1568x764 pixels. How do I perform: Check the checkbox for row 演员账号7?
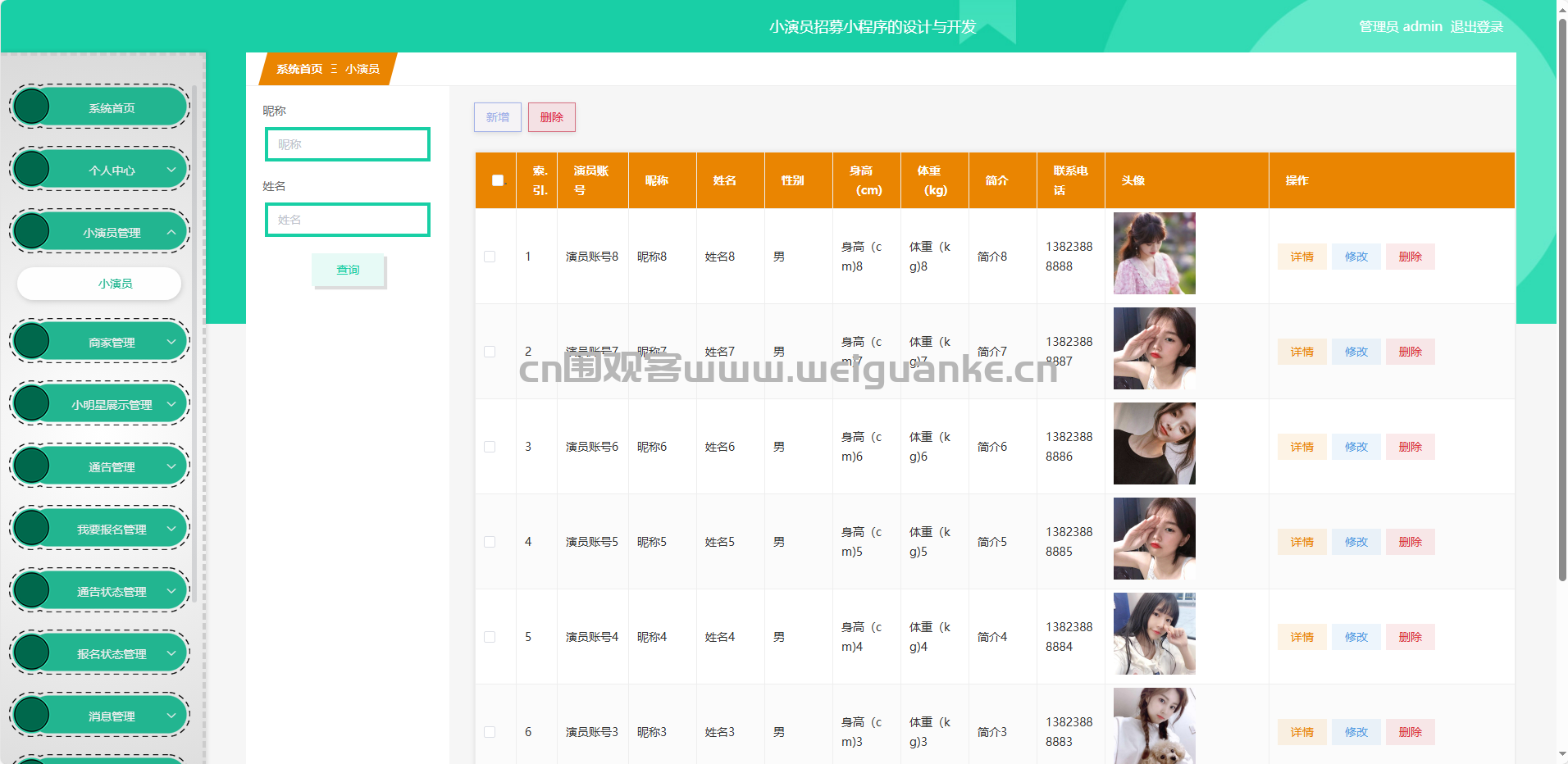coord(490,352)
